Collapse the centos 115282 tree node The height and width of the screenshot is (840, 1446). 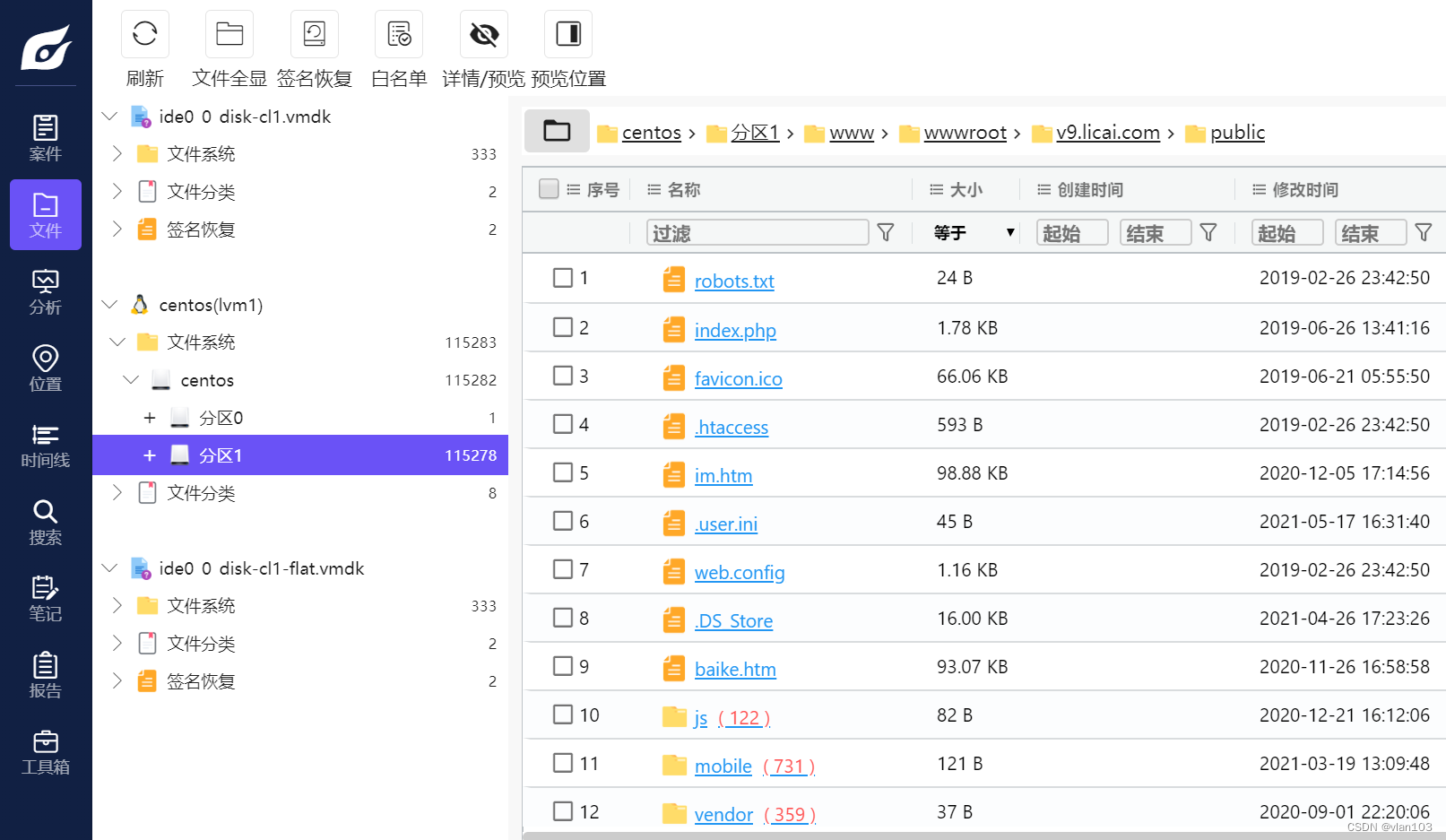[x=131, y=380]
